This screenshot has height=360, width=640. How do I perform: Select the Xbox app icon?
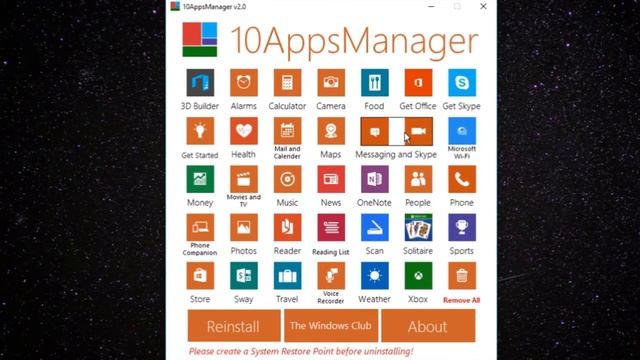[418, 276]
